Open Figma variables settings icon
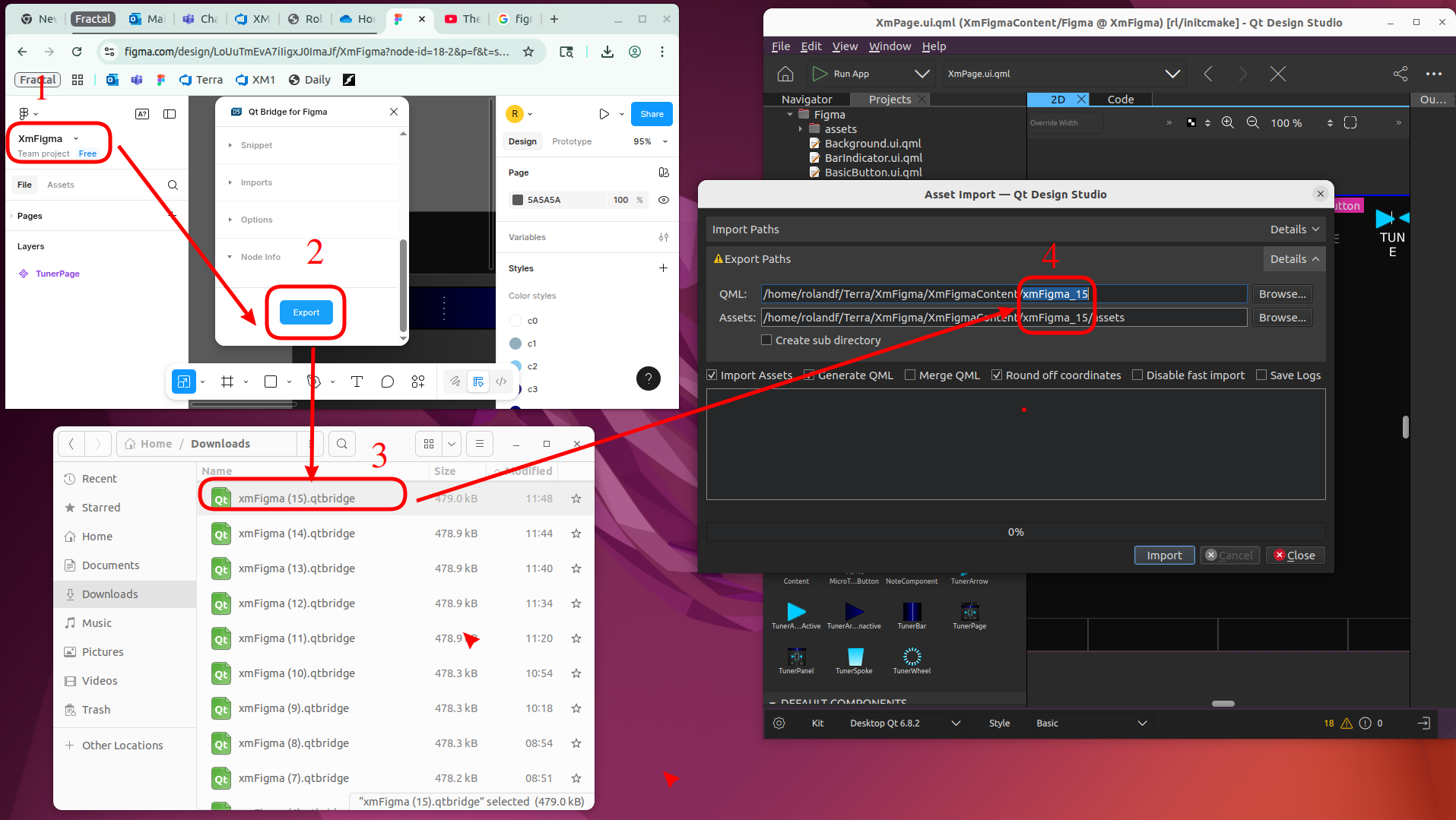The height and width of the screenshot is (820, 1456). [x=664, y=237]
